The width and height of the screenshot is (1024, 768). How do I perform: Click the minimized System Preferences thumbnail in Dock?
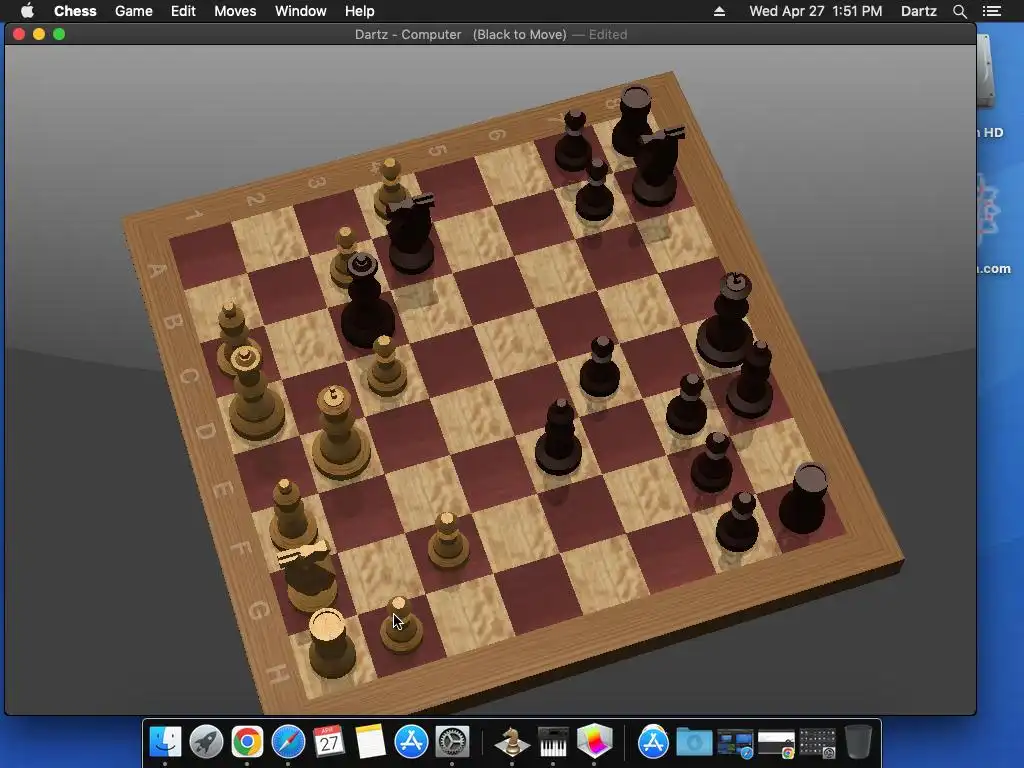[818, 743]
